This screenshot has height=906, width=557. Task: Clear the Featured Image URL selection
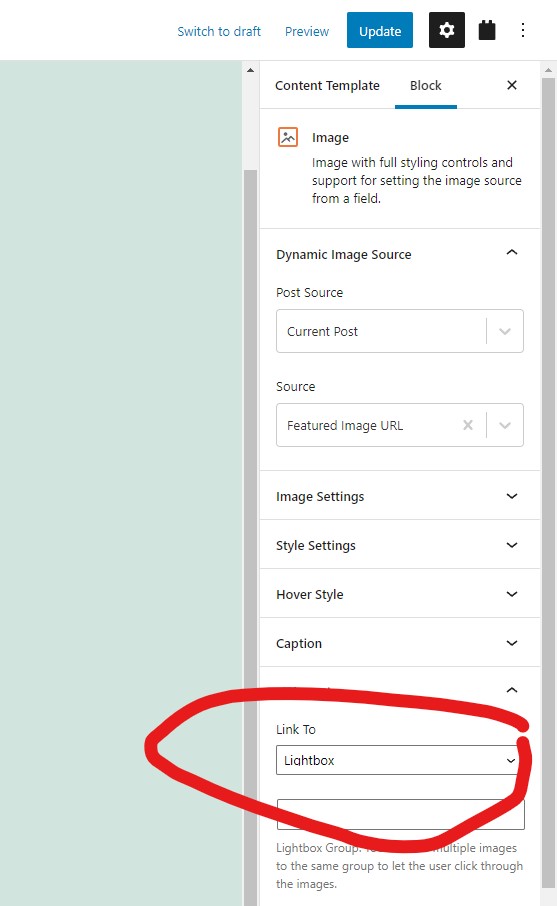click(x=468, y=425)
